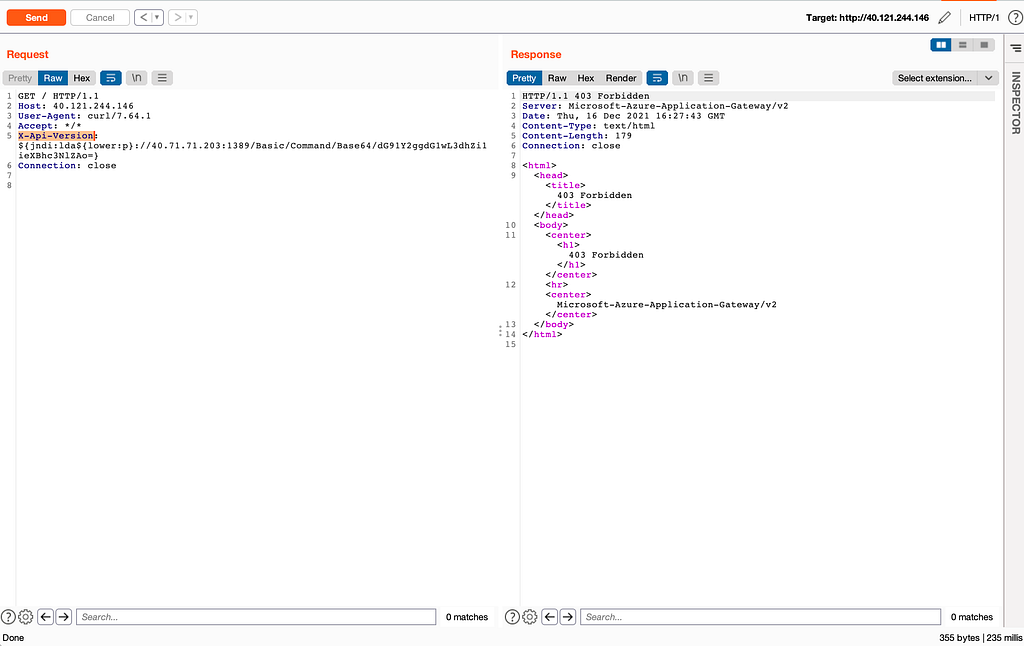Select the Render tab in the Response panel

tap(620, 78)
